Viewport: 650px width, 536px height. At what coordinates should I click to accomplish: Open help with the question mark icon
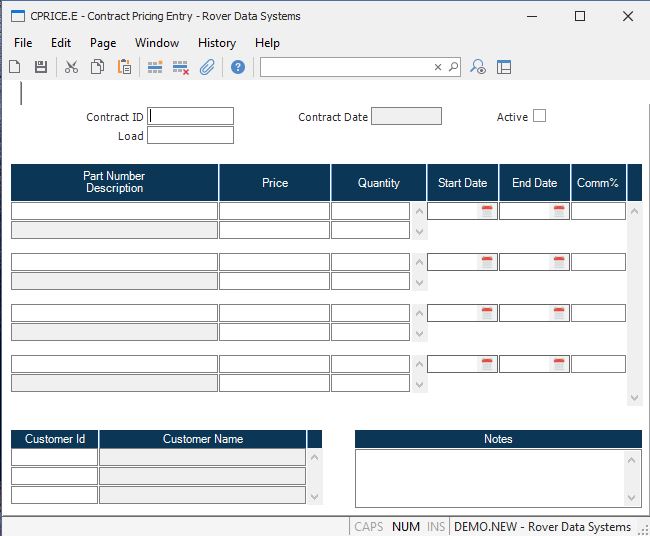[238, 67]
